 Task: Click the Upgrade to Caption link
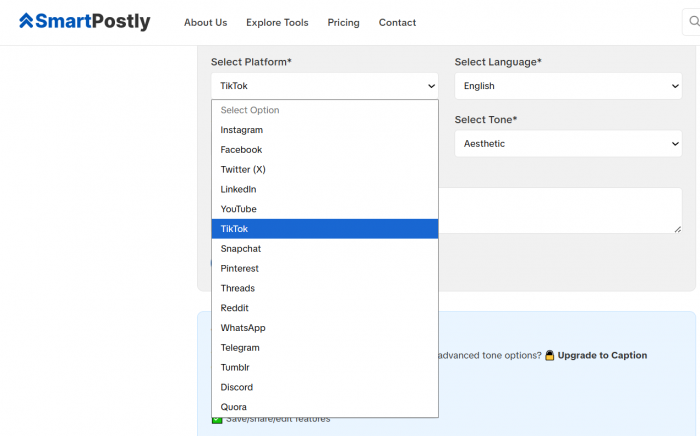coord(602,355)
